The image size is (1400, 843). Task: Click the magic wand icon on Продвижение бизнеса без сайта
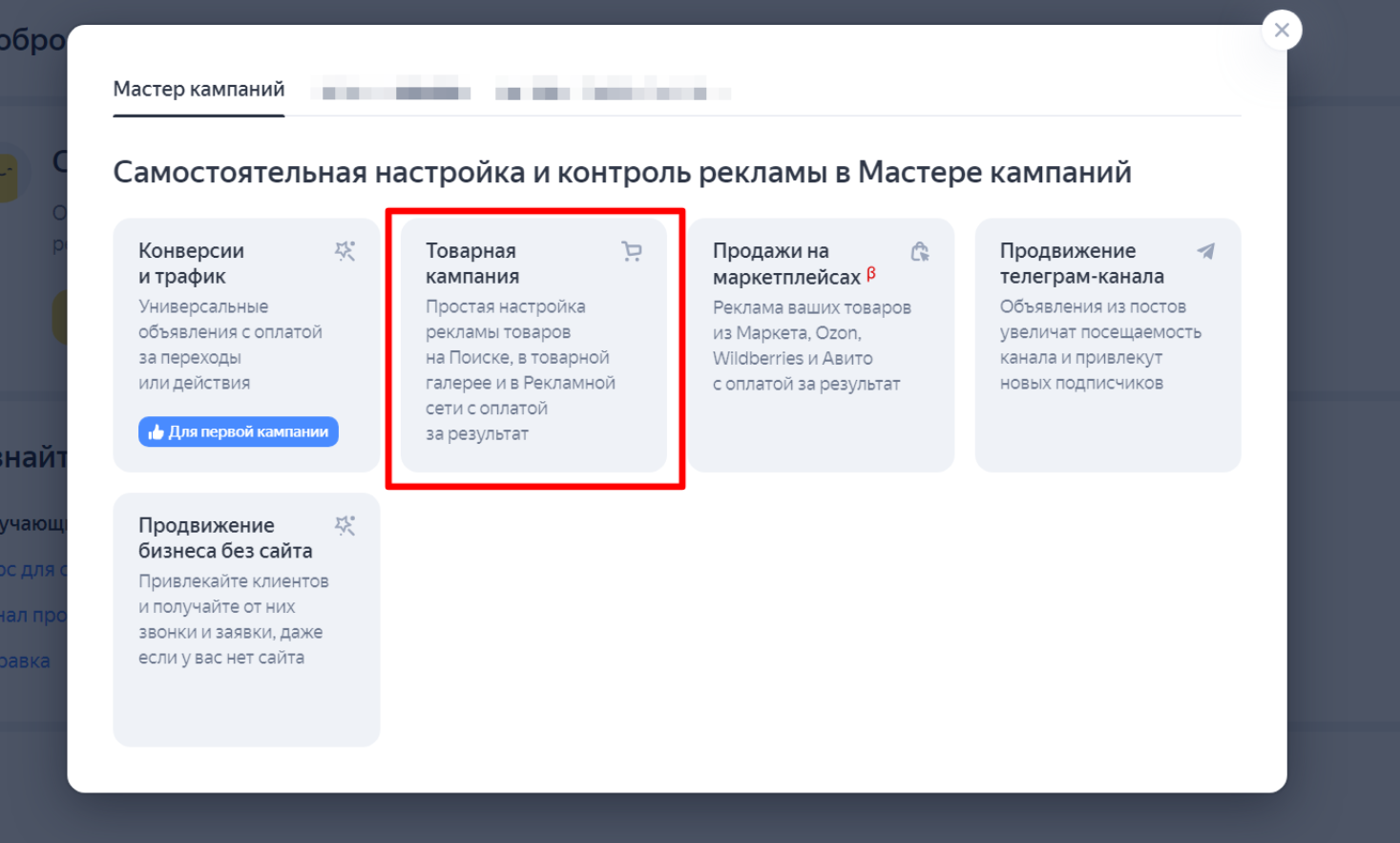tap(345, 525)
